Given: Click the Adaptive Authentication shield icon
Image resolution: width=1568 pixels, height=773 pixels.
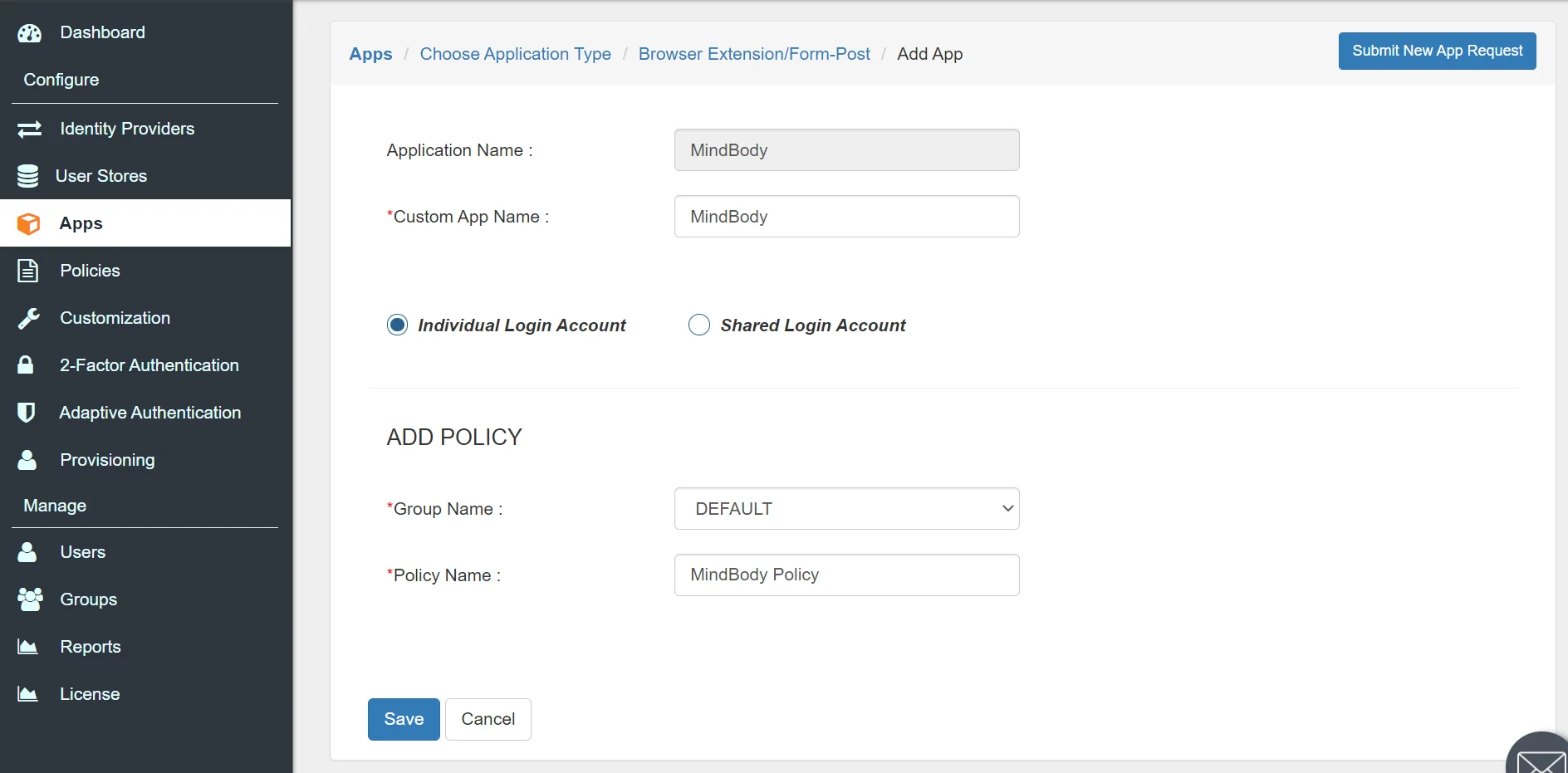Looking at the screenshot, I should pyautogui.click(x=26, y=412).
